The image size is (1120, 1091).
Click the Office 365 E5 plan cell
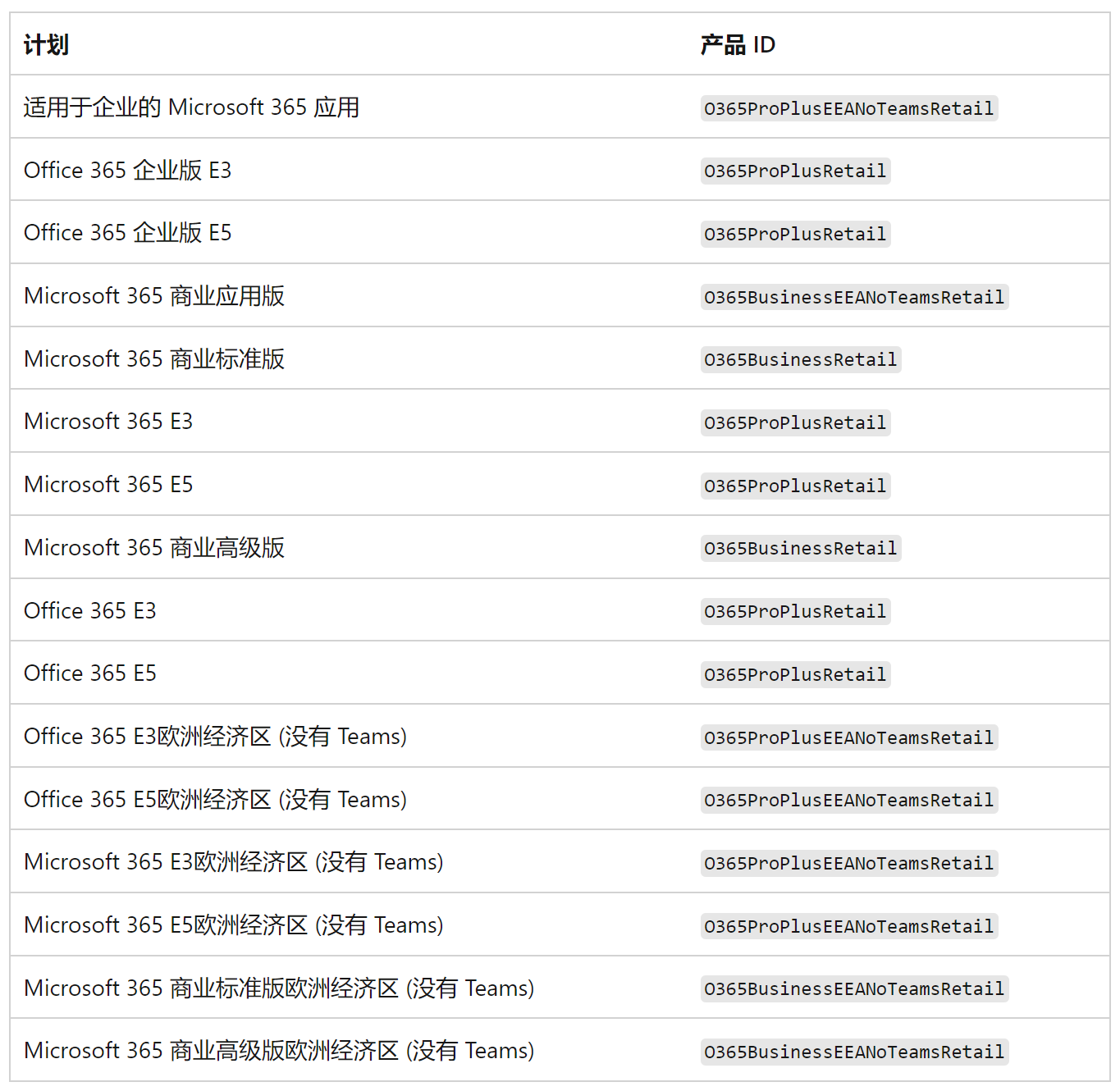point(89,673)
